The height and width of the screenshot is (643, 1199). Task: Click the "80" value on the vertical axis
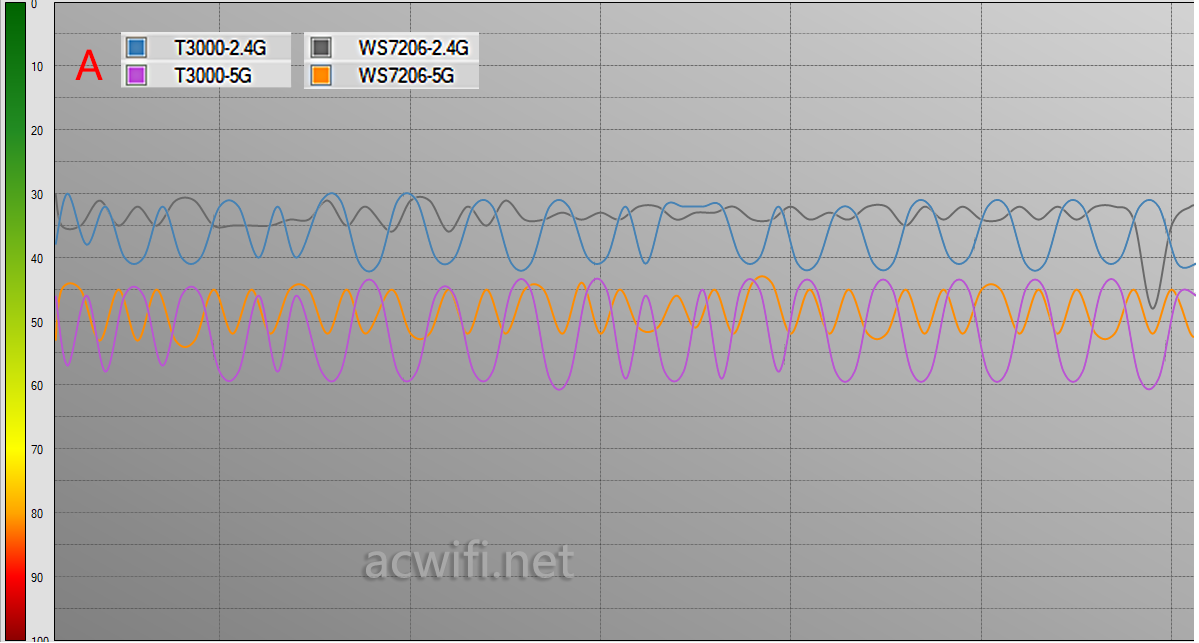(x=37, y=514)
